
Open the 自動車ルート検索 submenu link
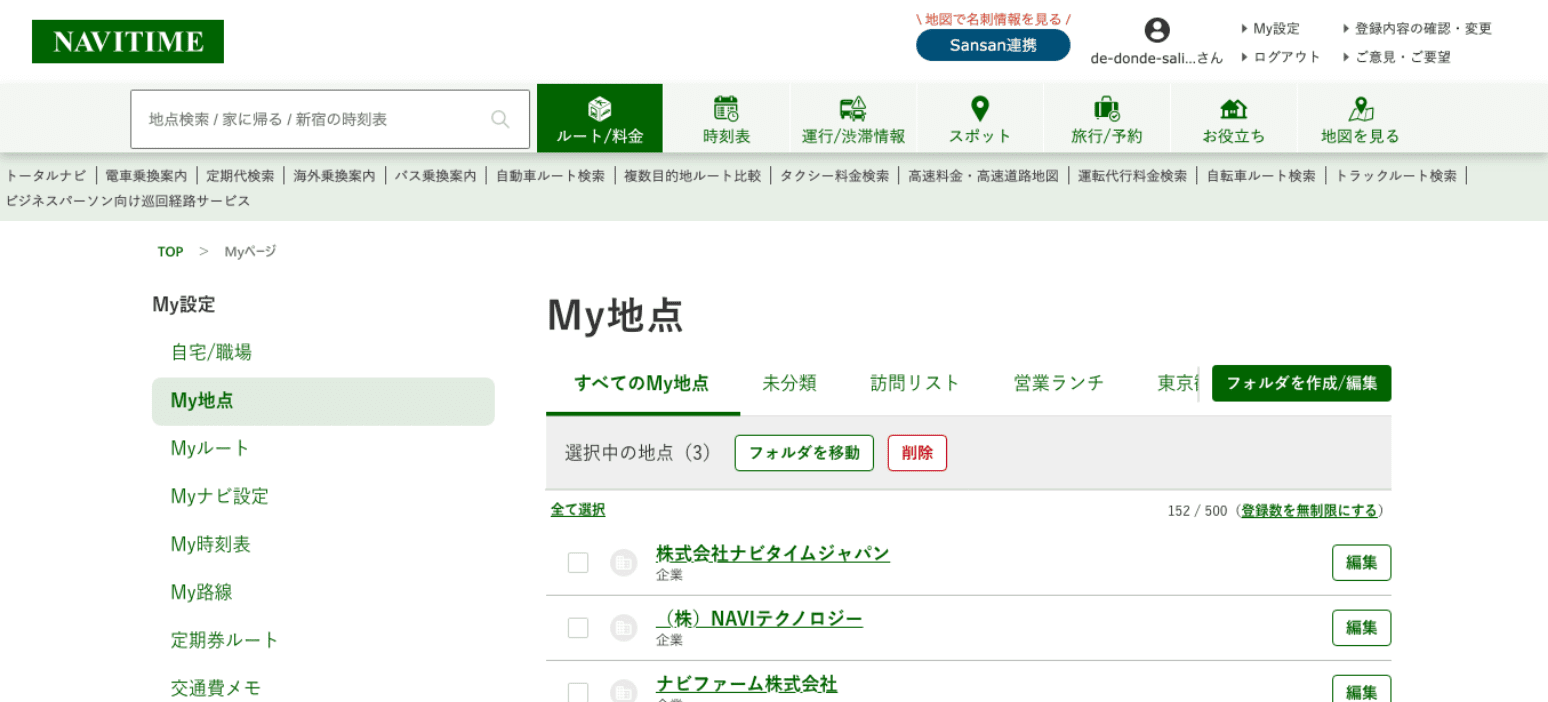(550, 176)
